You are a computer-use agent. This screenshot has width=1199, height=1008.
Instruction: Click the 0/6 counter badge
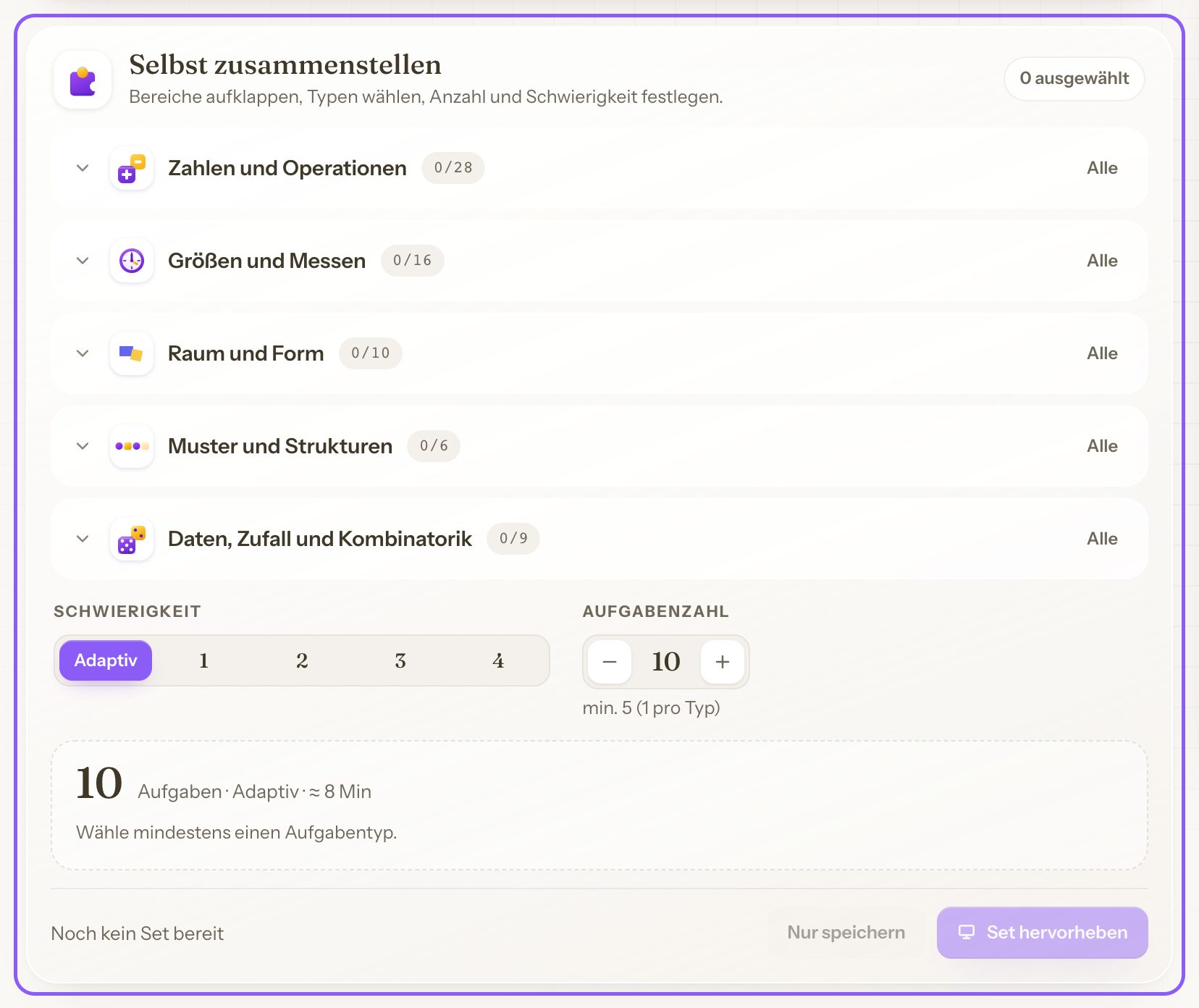pyautogui.click(x=434, y=446)
